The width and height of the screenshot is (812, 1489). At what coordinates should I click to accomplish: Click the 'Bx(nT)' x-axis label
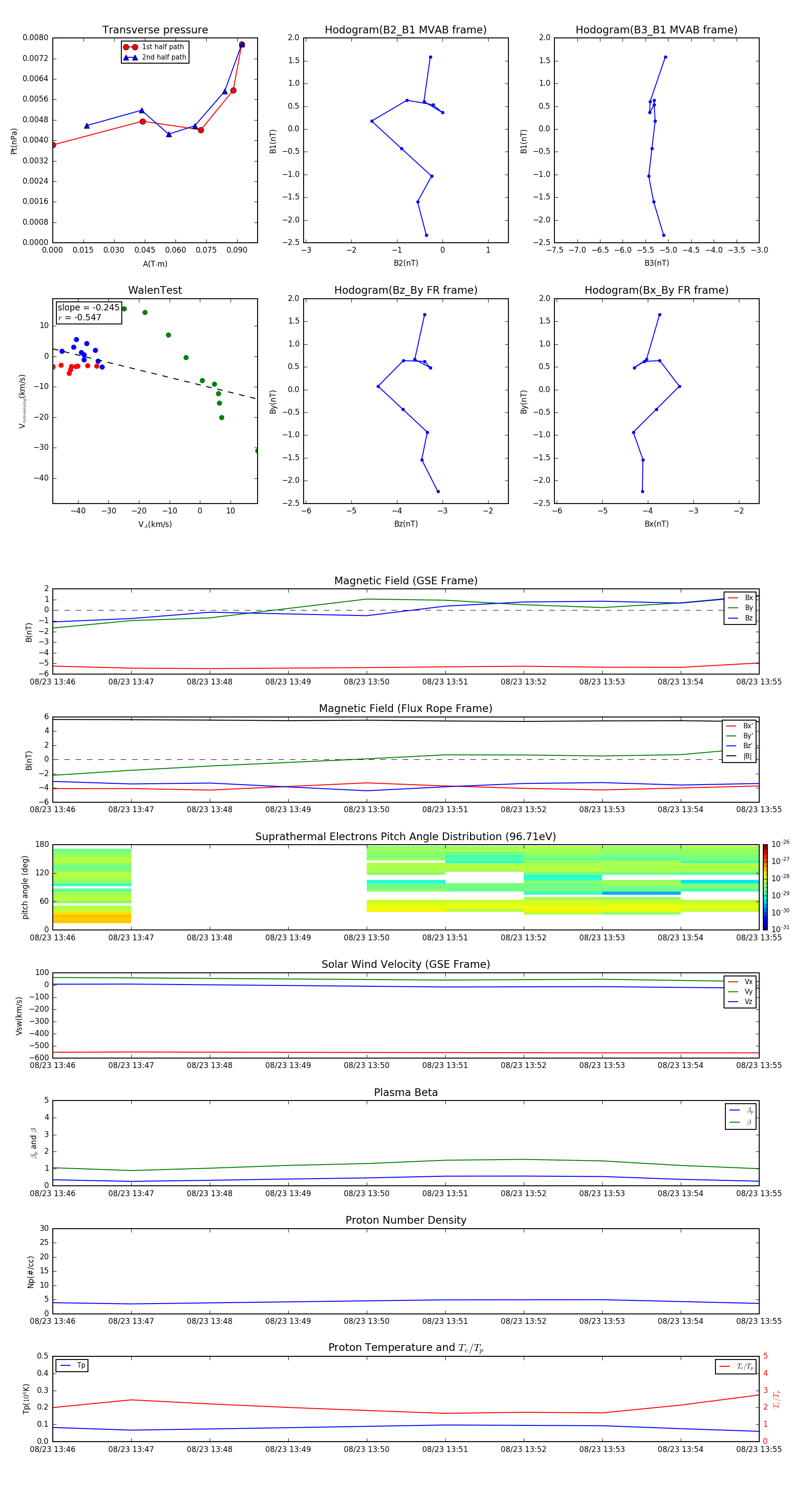656,524
